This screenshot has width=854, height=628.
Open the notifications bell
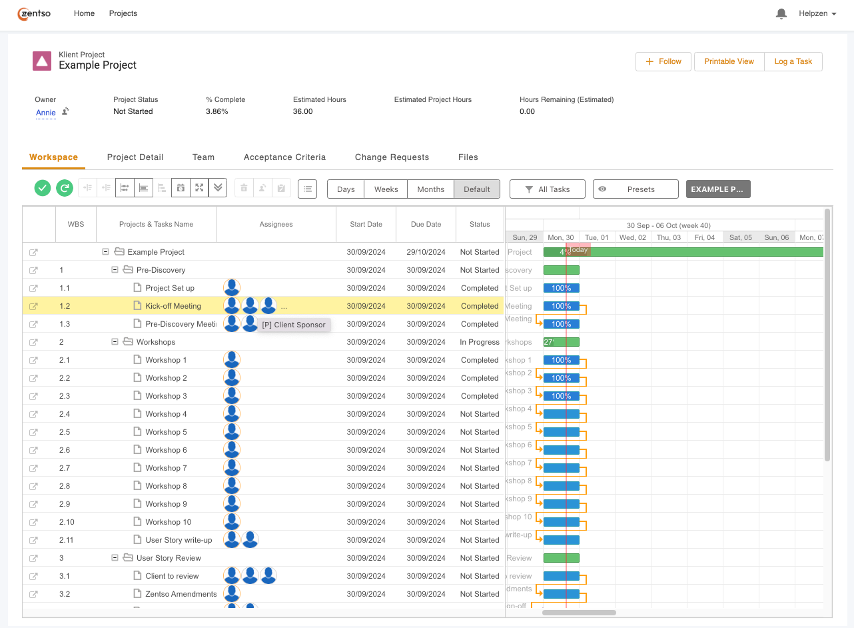point(781,14)
